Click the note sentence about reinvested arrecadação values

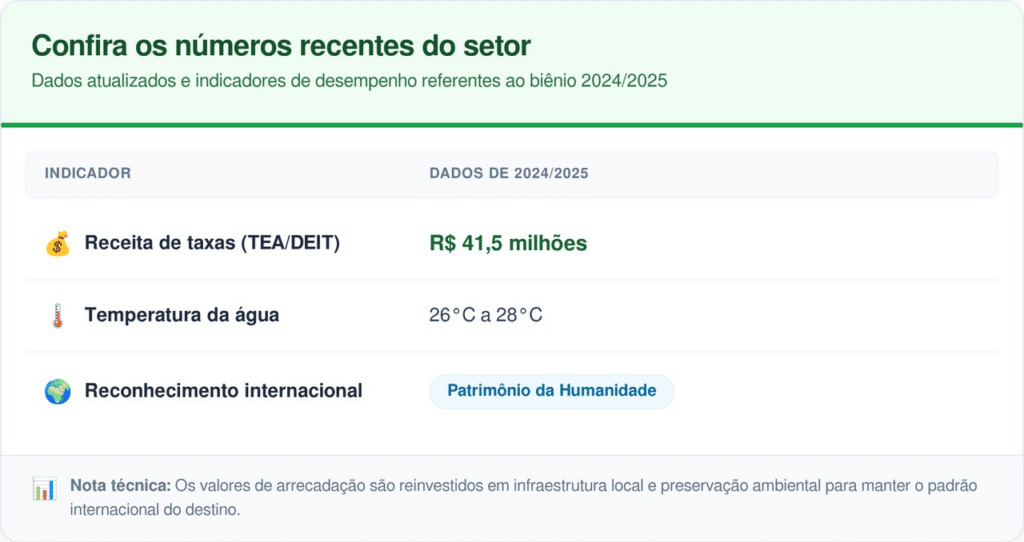[575, 486]
